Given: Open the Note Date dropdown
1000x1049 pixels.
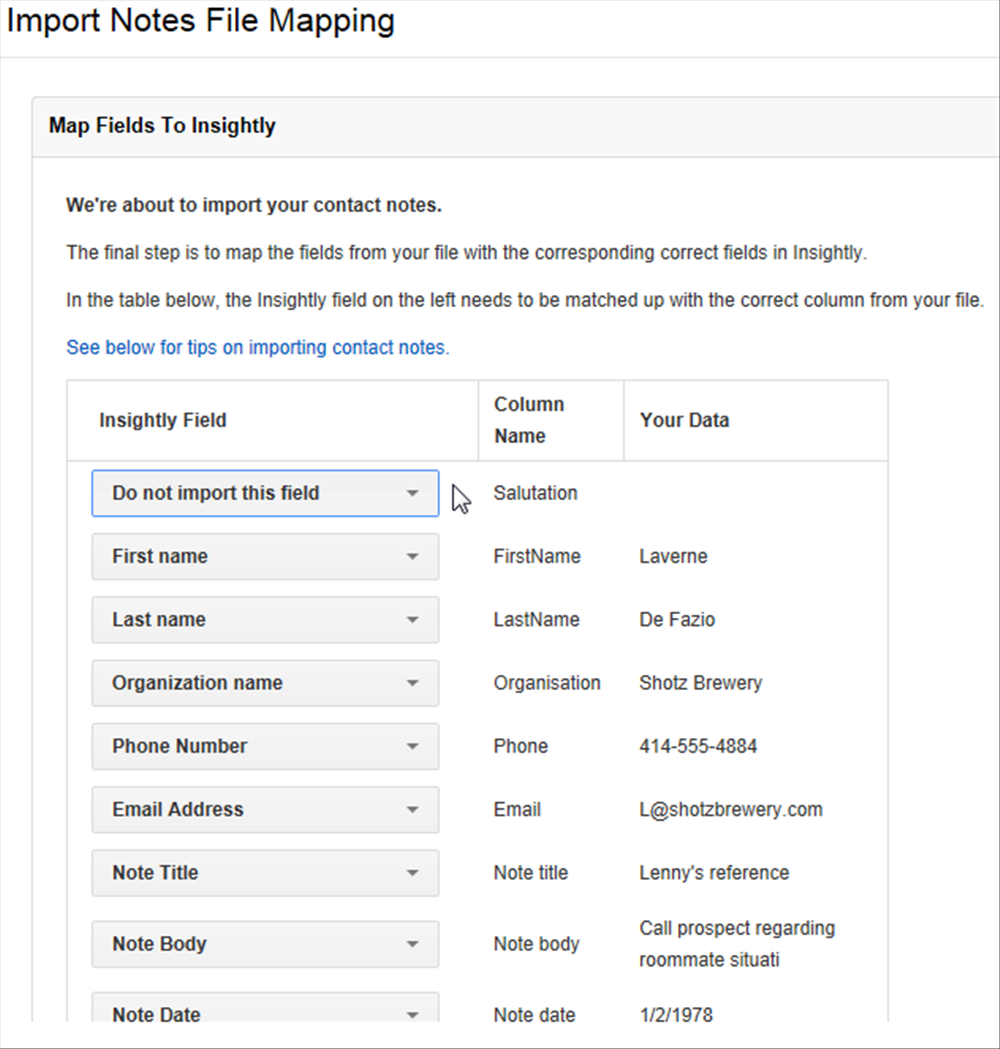Looking at the screenshot, I should coord(265,1008).
